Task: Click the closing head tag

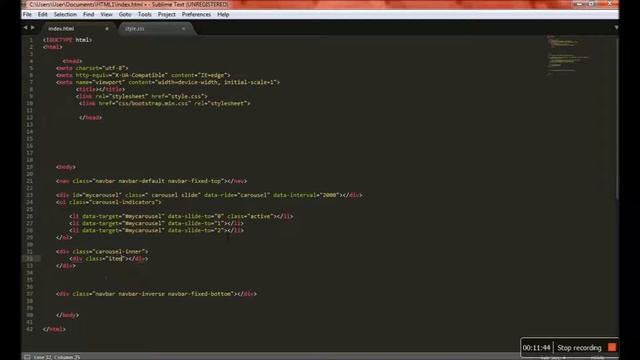Action: 91,118
